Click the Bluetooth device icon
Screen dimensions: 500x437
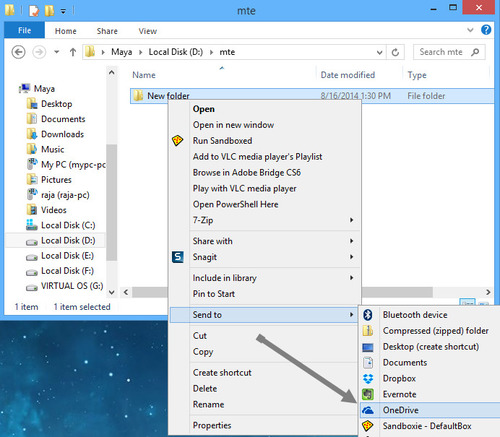(x=368, y=315)
